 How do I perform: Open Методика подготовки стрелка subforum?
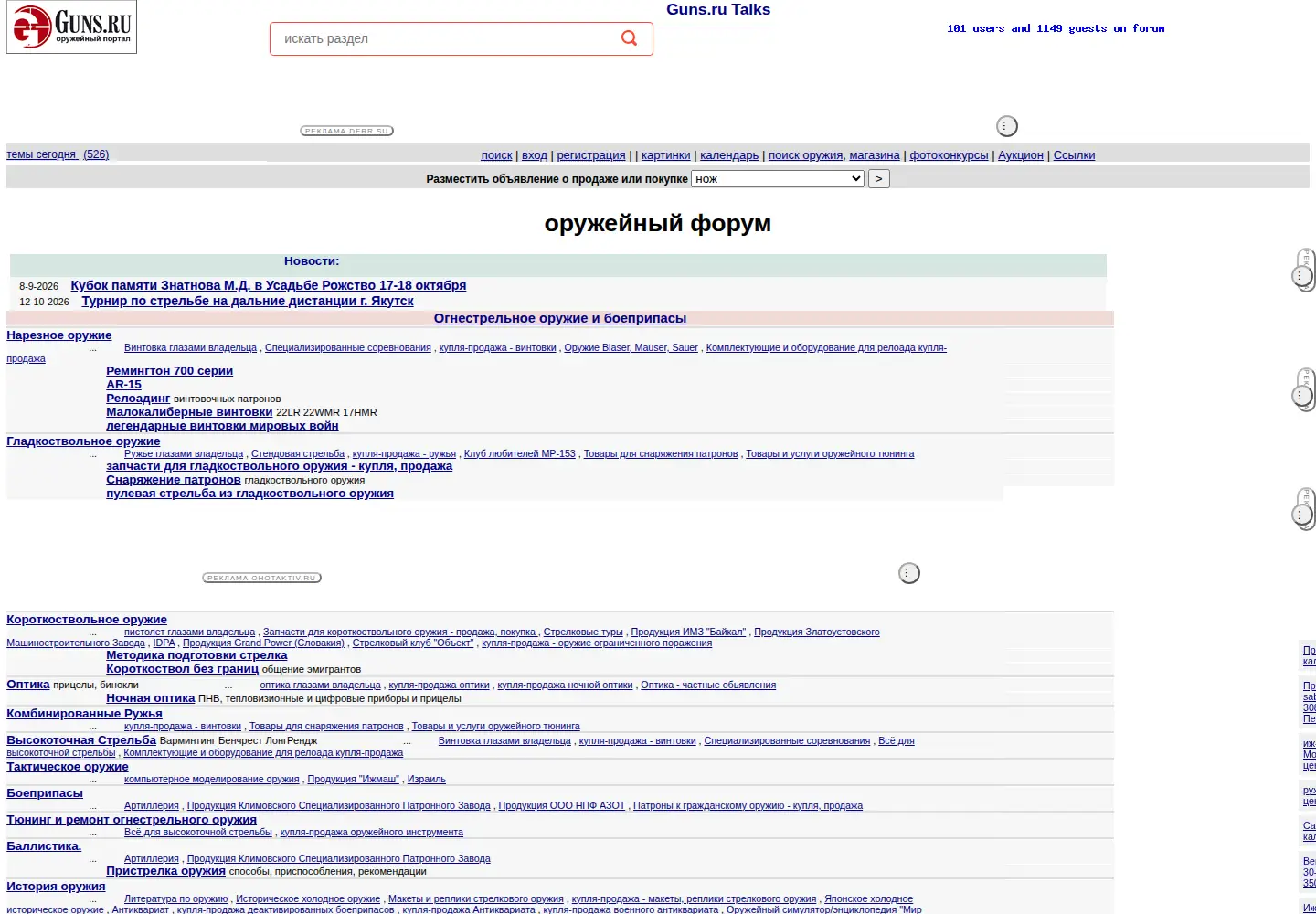tap(196, 655)
